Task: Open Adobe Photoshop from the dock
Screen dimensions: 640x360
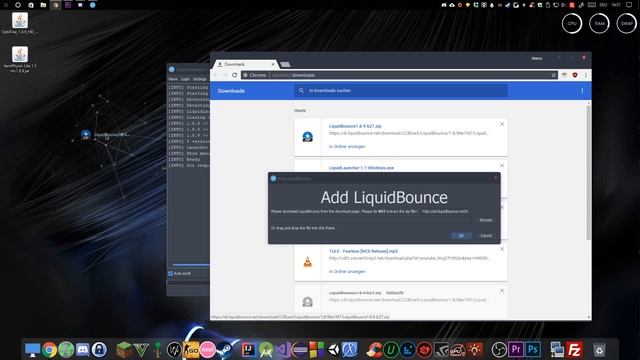Action: pyautogui.click(x=533, y=350)
